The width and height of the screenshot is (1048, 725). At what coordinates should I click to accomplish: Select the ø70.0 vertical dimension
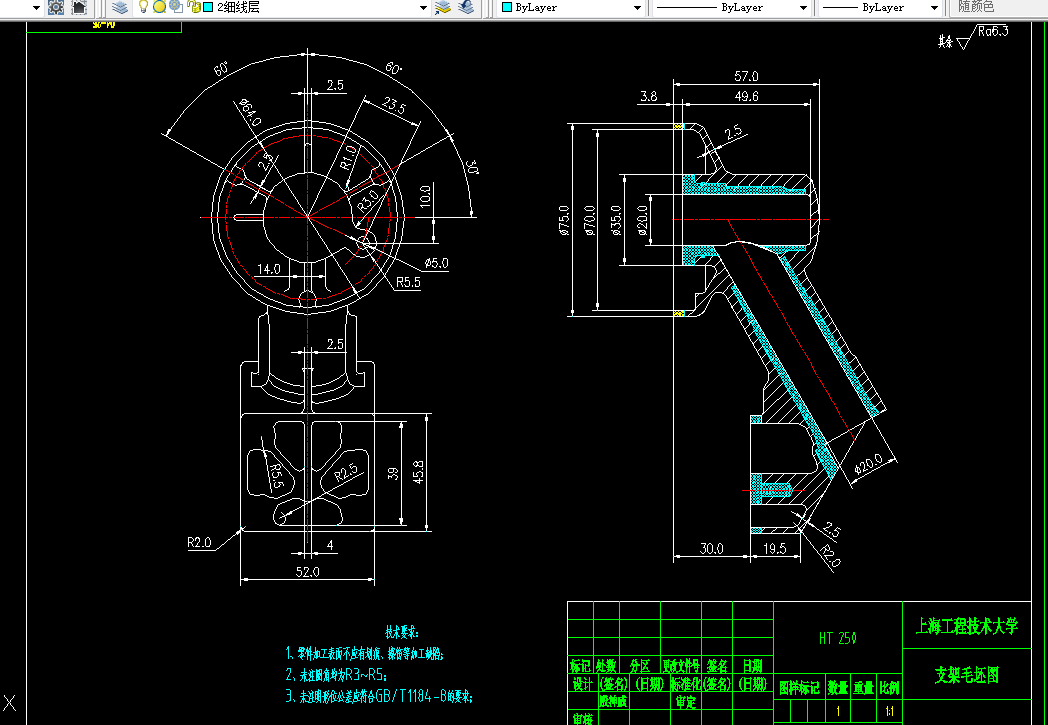tap(590, 220)
